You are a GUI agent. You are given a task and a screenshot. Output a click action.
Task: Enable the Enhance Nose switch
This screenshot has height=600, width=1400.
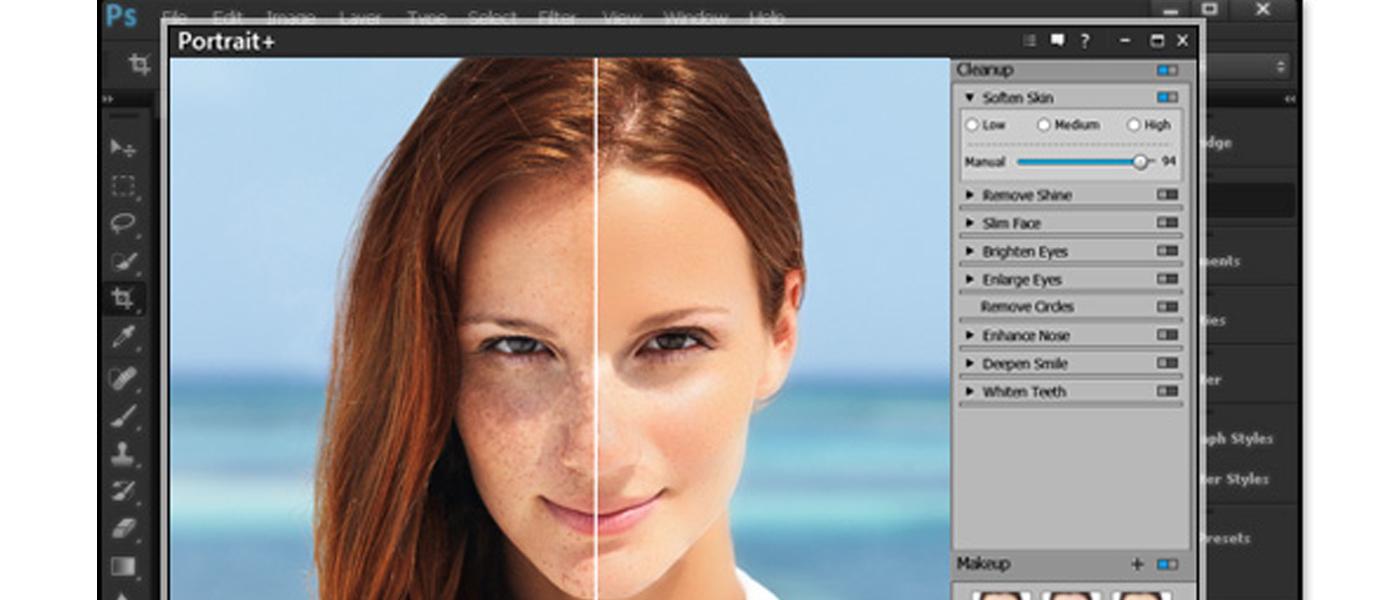click(1167, 335)
